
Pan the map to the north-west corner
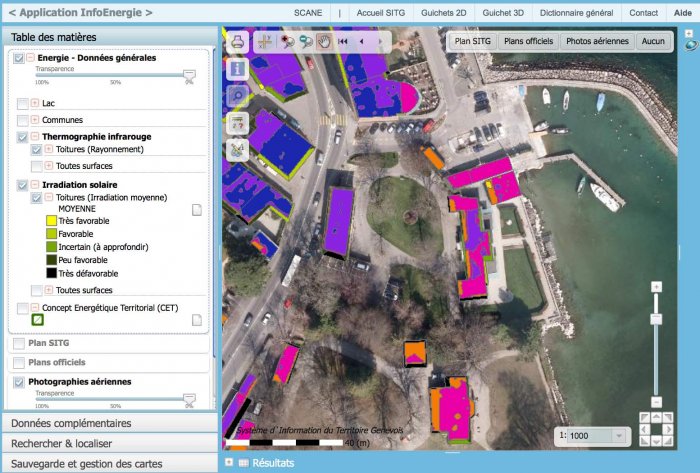(644, 417)
